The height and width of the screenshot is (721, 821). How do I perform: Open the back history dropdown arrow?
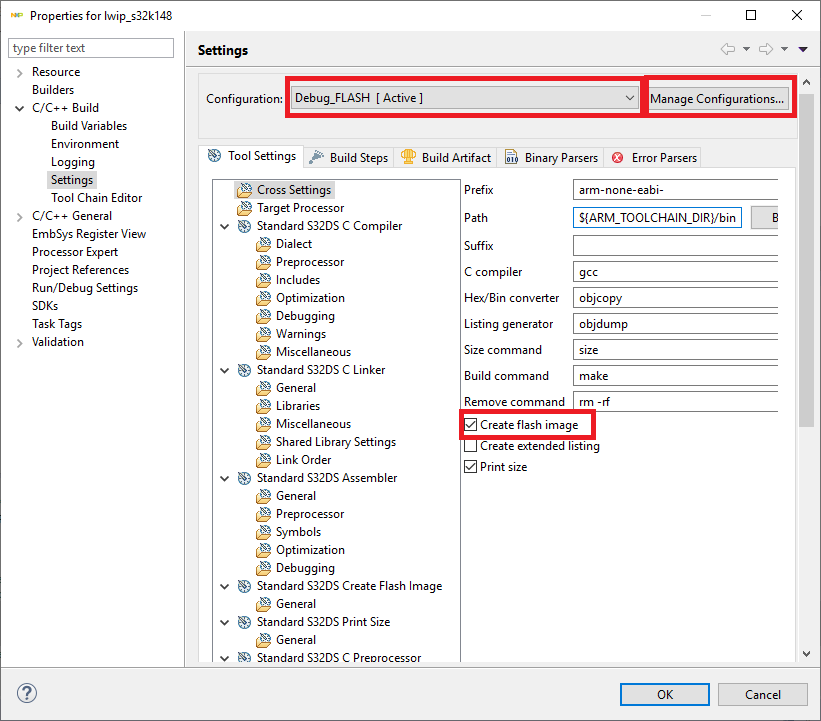point(746,49)
